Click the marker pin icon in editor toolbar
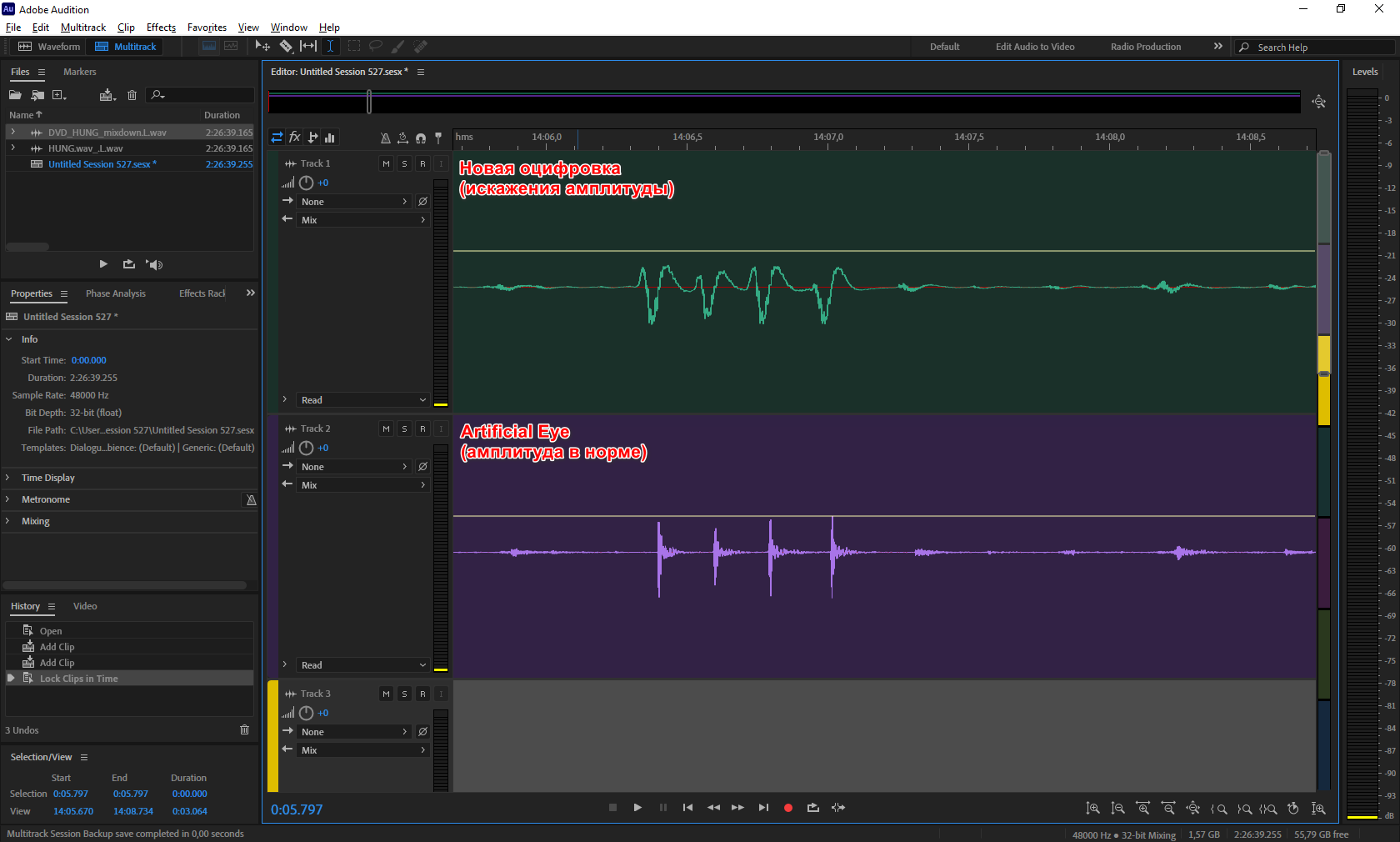This screenshot has width=1400, height=842. tap(438, 138)
